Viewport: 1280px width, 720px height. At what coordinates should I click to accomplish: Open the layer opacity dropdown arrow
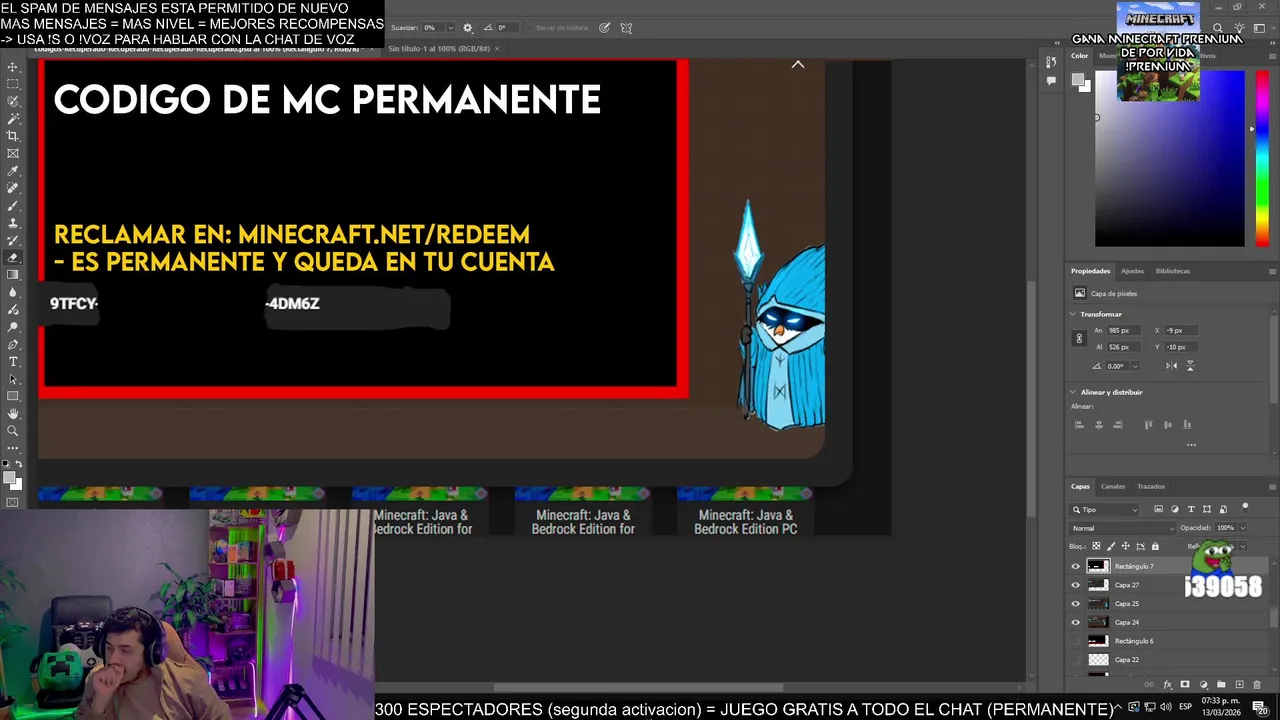point(1243,528)
